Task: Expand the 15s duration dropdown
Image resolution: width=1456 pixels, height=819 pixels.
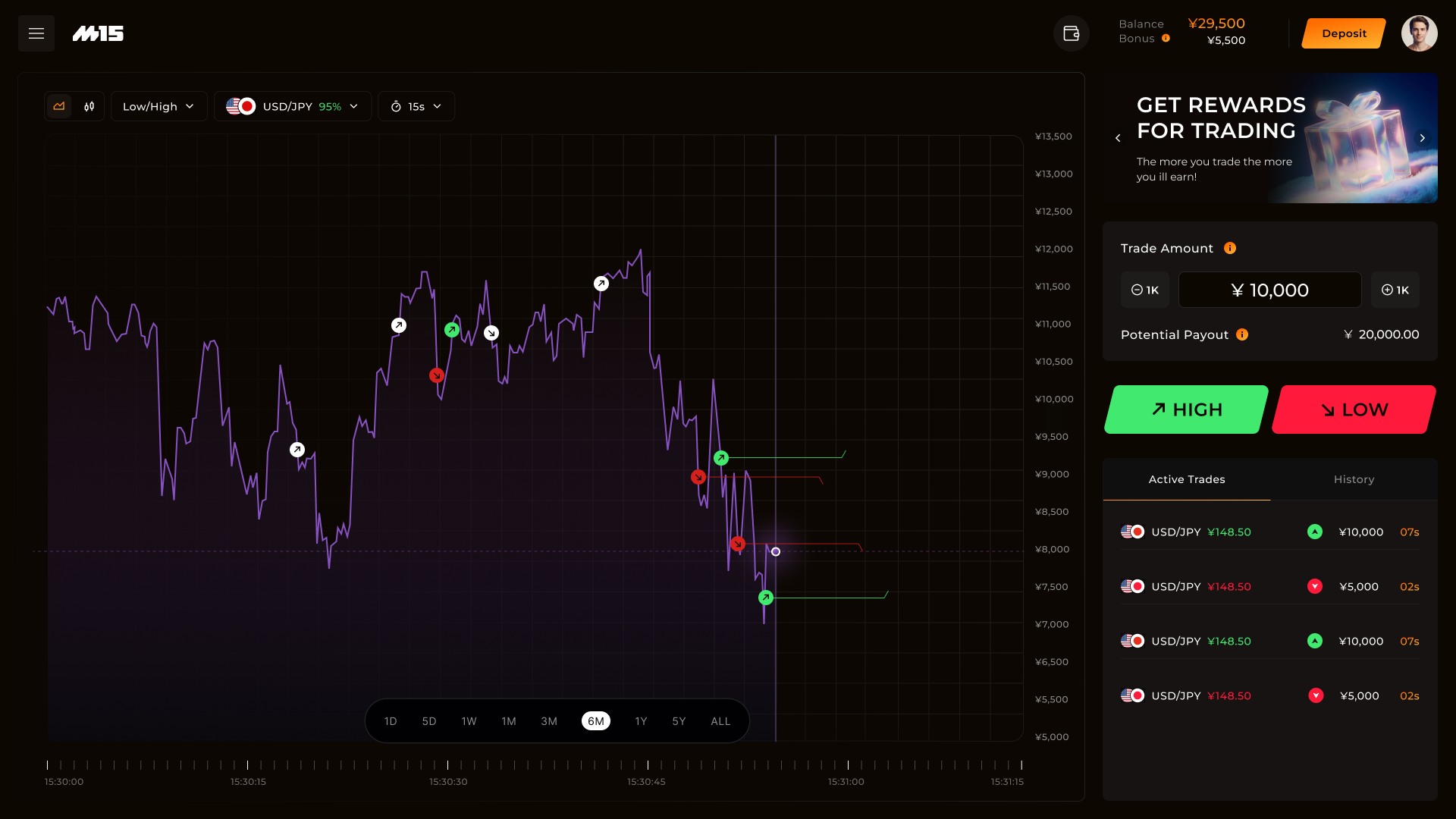Action: click(x=416, y=106)
